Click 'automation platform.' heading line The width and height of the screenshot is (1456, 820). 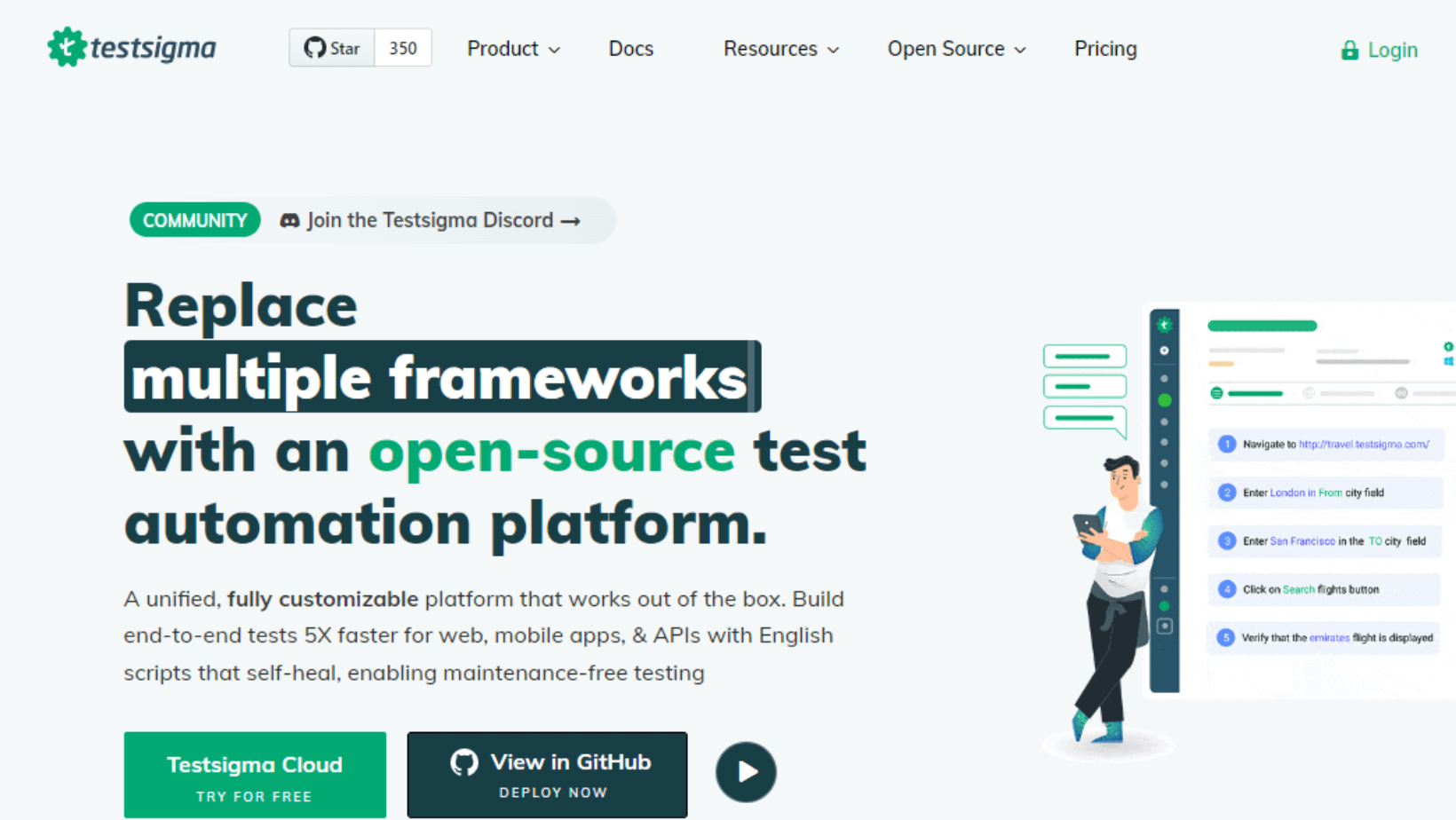446,524
